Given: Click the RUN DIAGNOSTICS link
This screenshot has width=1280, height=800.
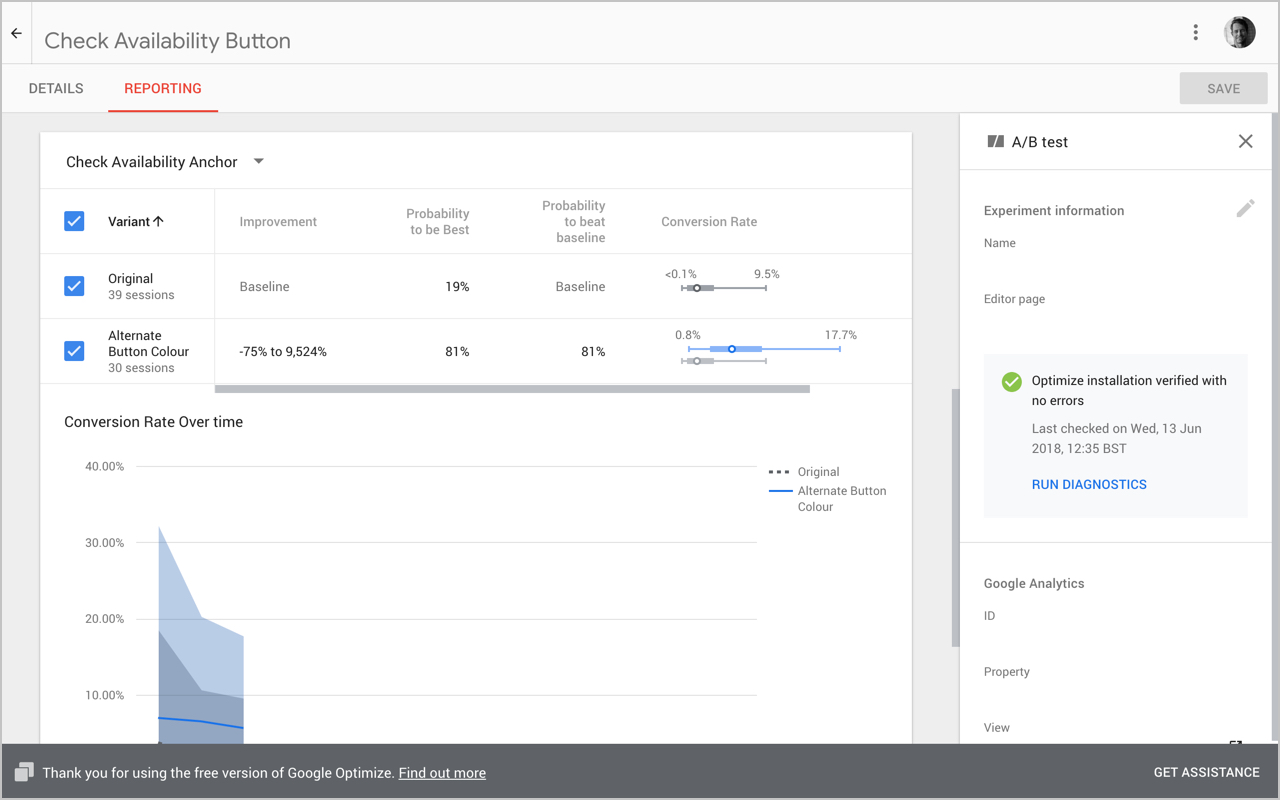Looking at the screenshot, I should [1089, 484].
